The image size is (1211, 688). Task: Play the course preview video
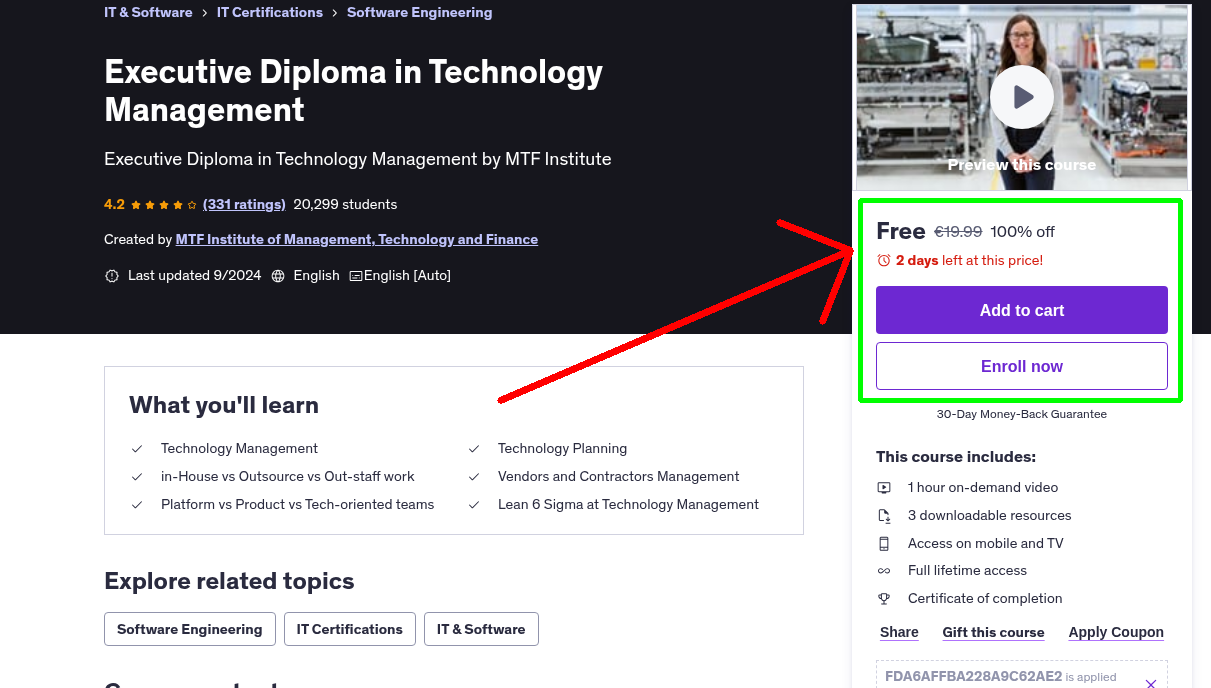1022,97
